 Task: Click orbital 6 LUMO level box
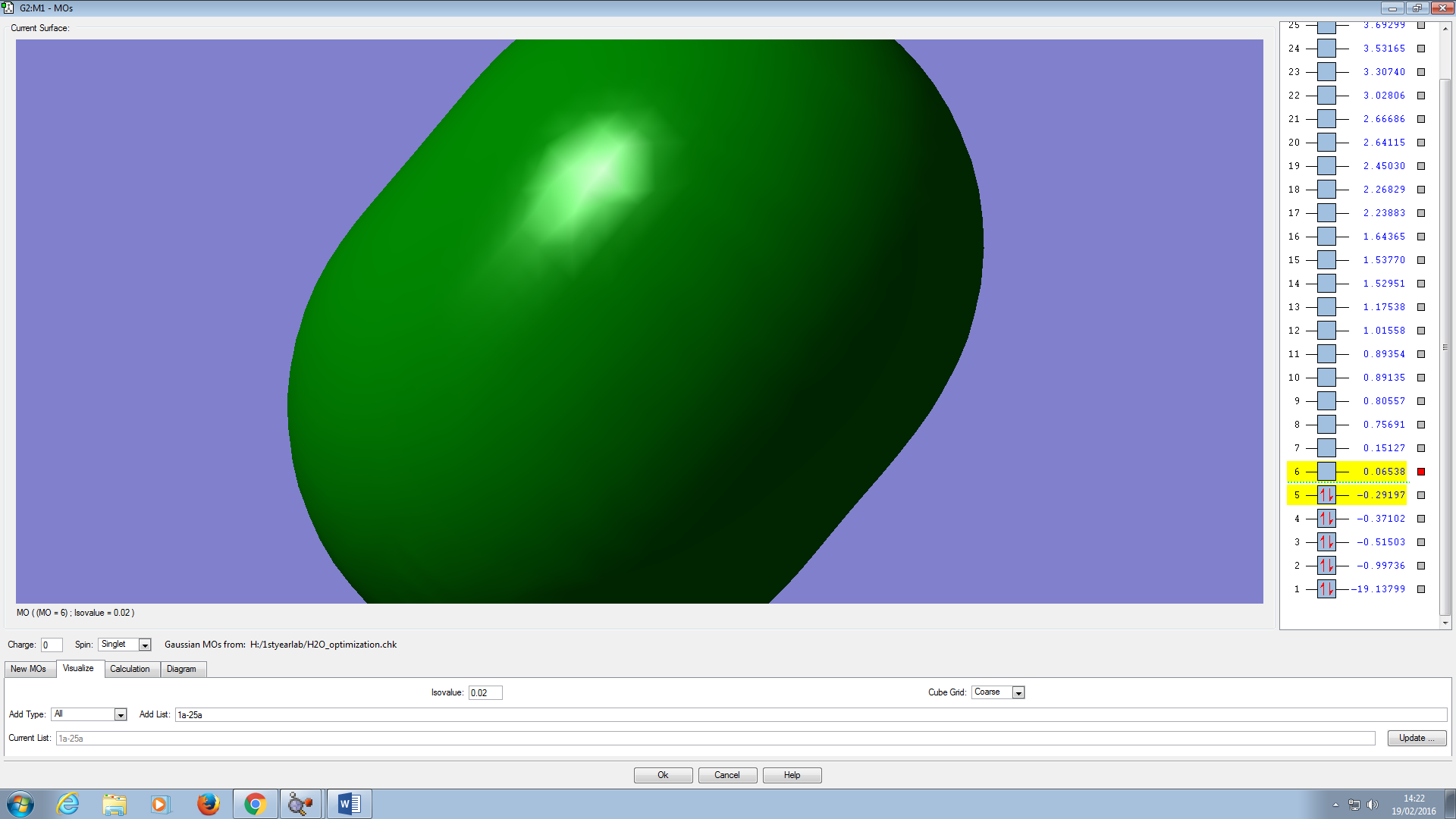(x=1326, y=472)
